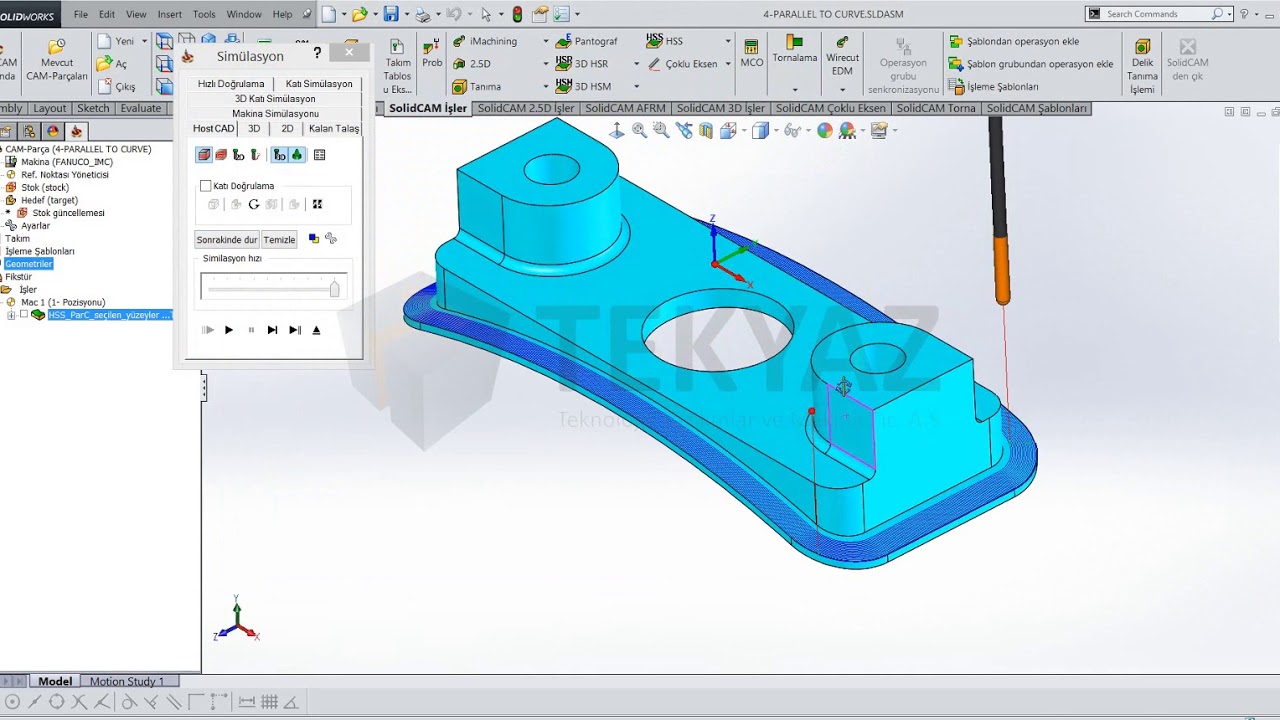This screenshot has height=720, width=1280.
Task: Expand the HSS dropdown arrow
Action: 726,42
